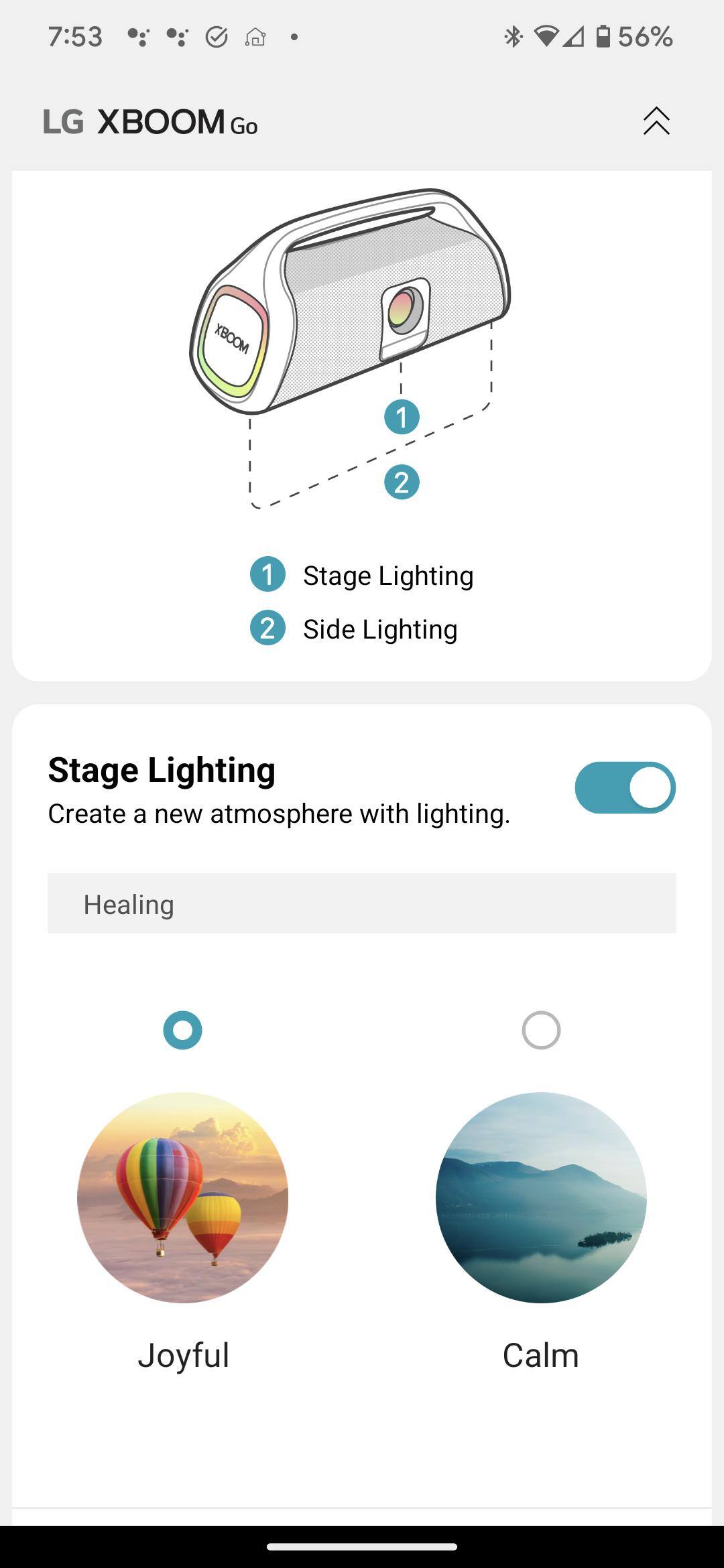Tap the Wi-Fi status icon
The image size is (724, 1568).
click(x=546, y=37)
